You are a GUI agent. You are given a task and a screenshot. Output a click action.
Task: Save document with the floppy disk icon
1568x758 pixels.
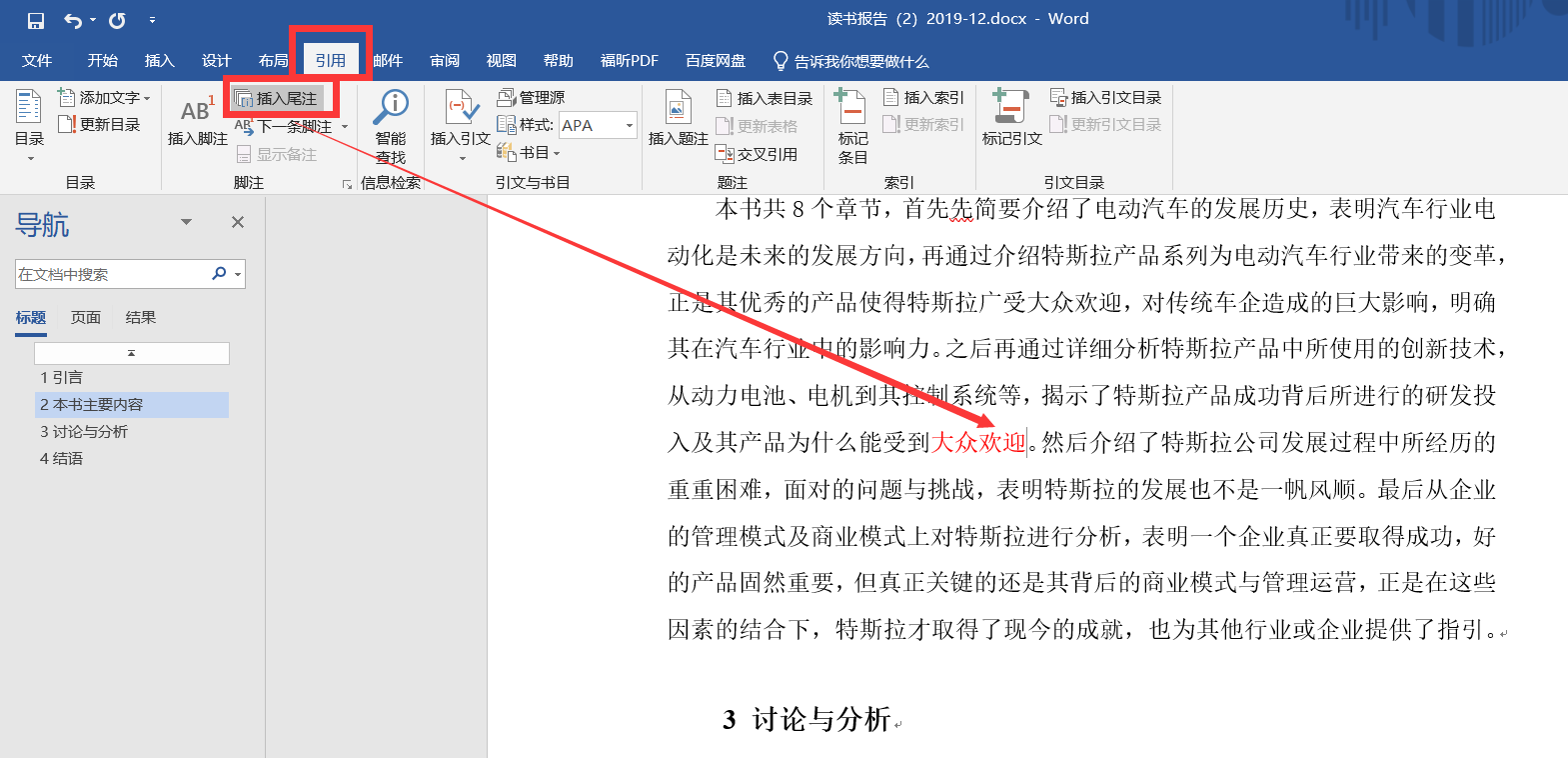point(36,20)
